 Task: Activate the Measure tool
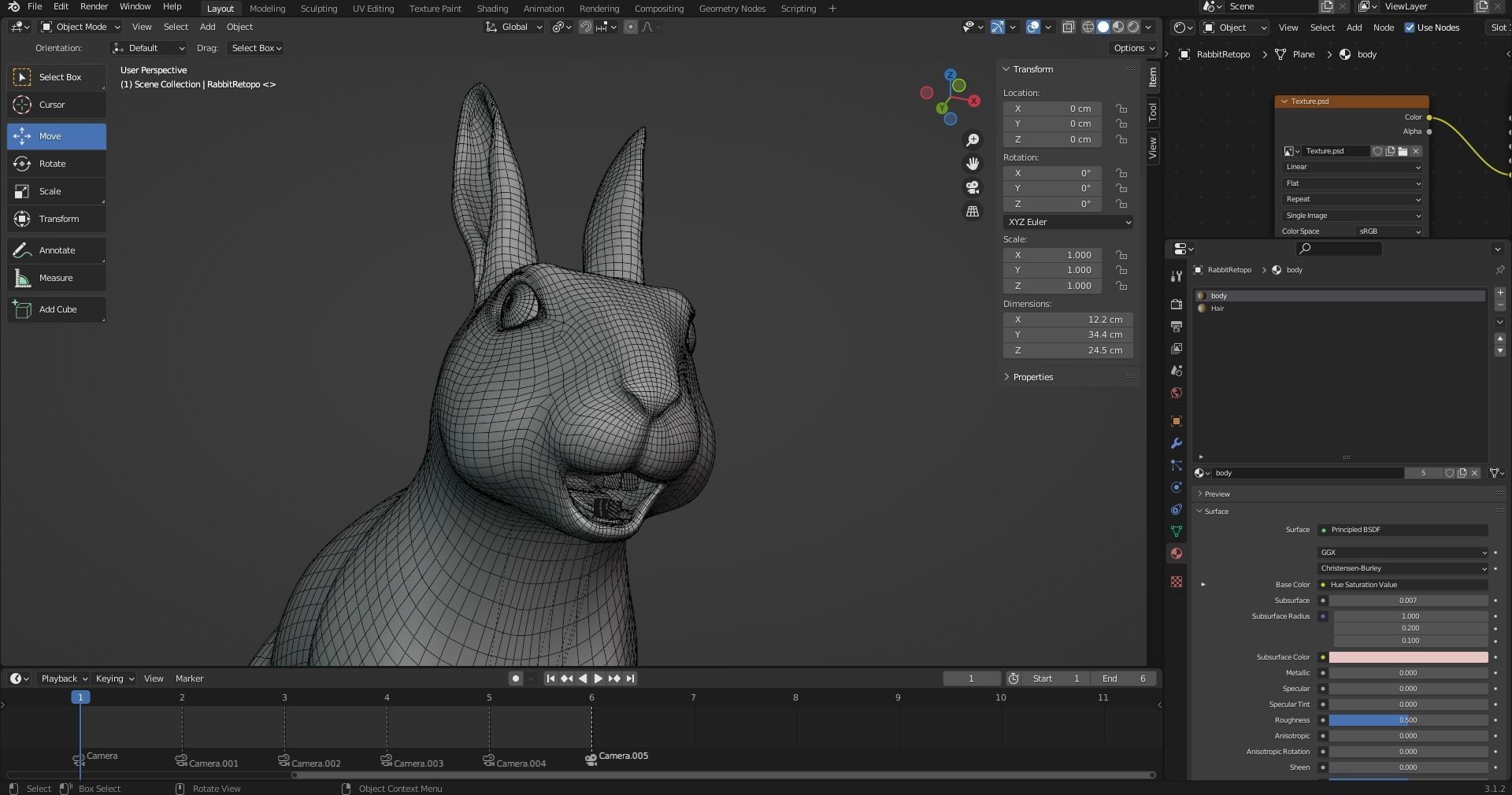point(57,278)
